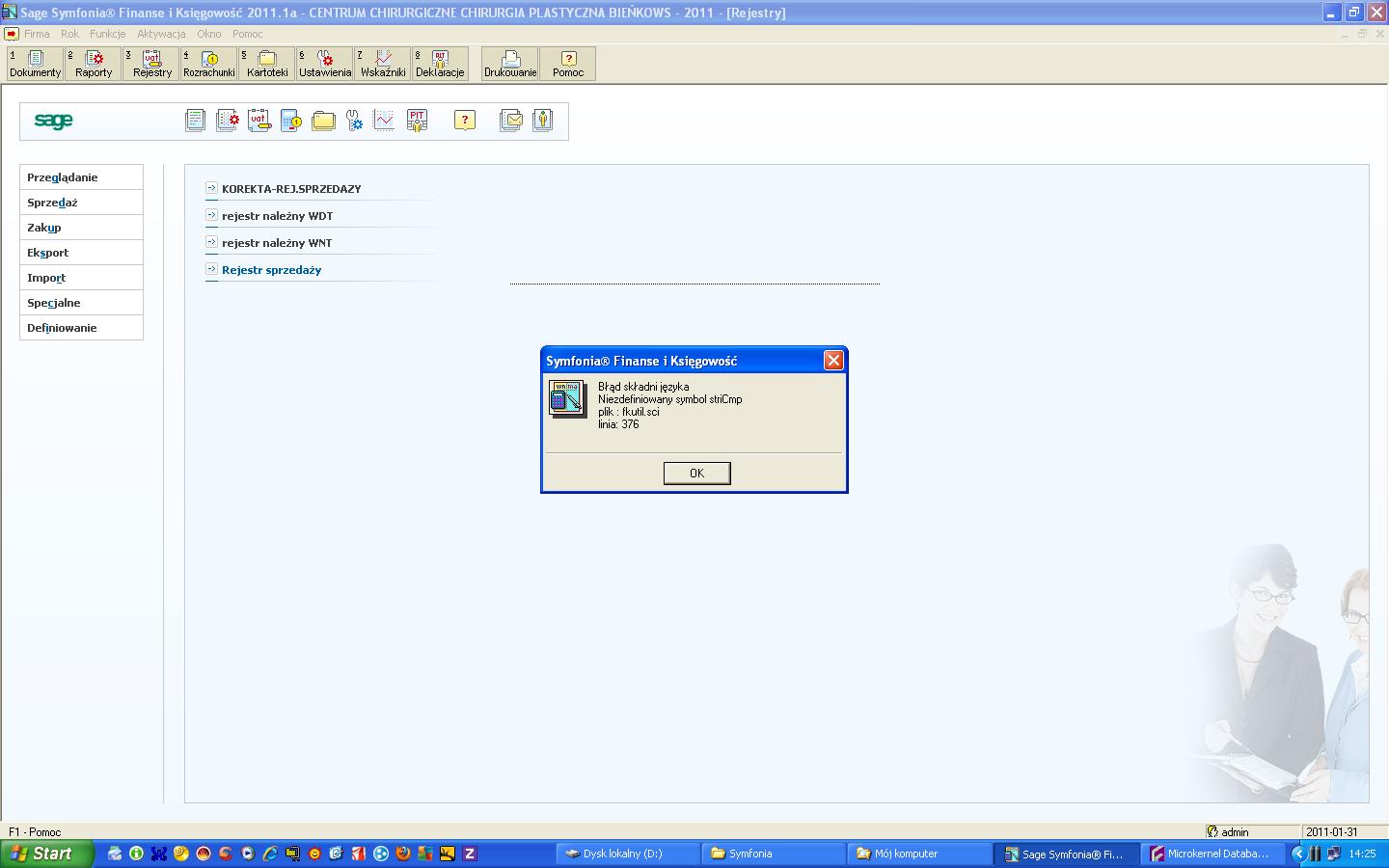The height and width of the screenshot is (868, 1389).
Task: Restore the inner Rejestry child window
Action: point(1363,34)
